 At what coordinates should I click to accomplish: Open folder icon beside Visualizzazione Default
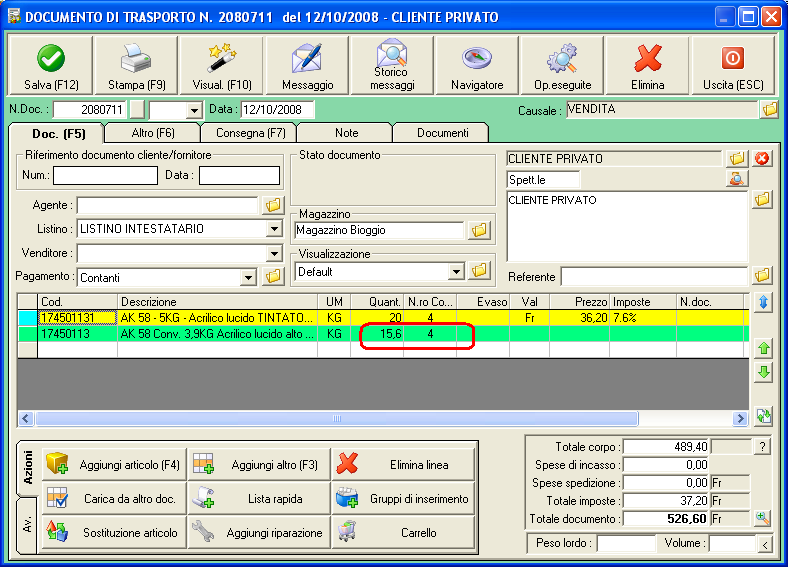[x=479, y=271]
